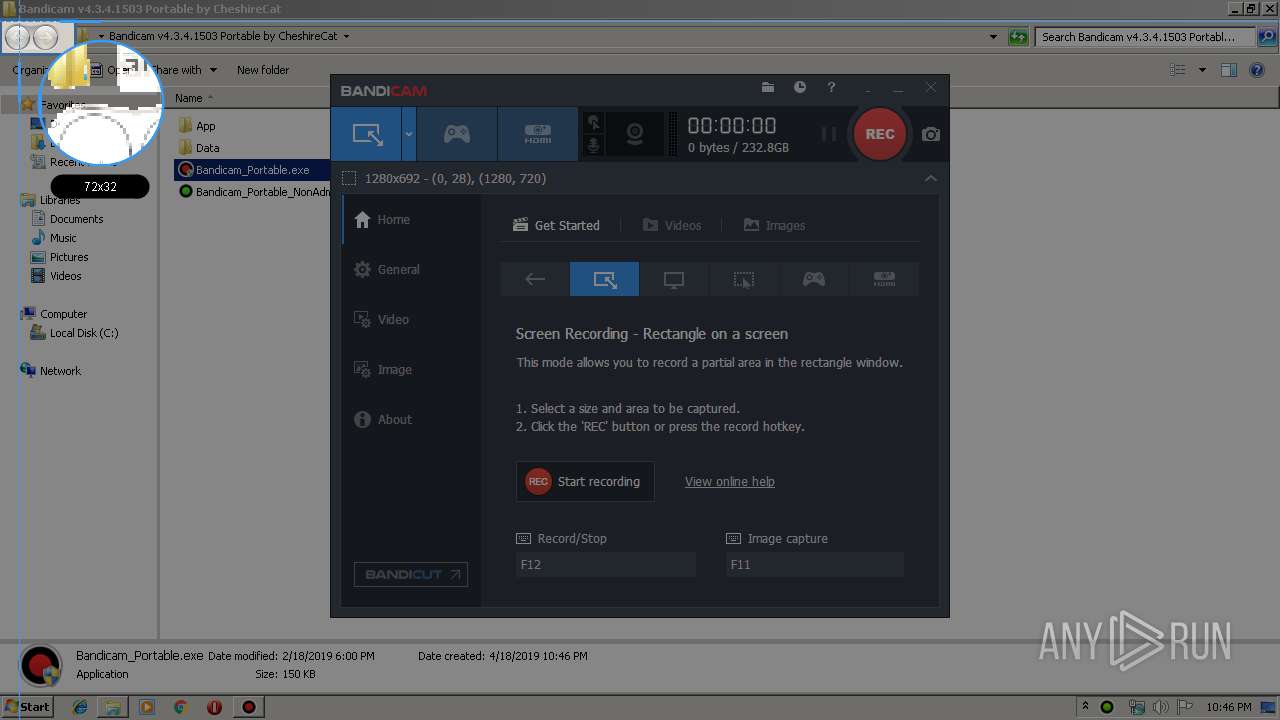Viewport: 1280px width, 720px height.
Task: Open the General settings section
Action: (412, 269)
